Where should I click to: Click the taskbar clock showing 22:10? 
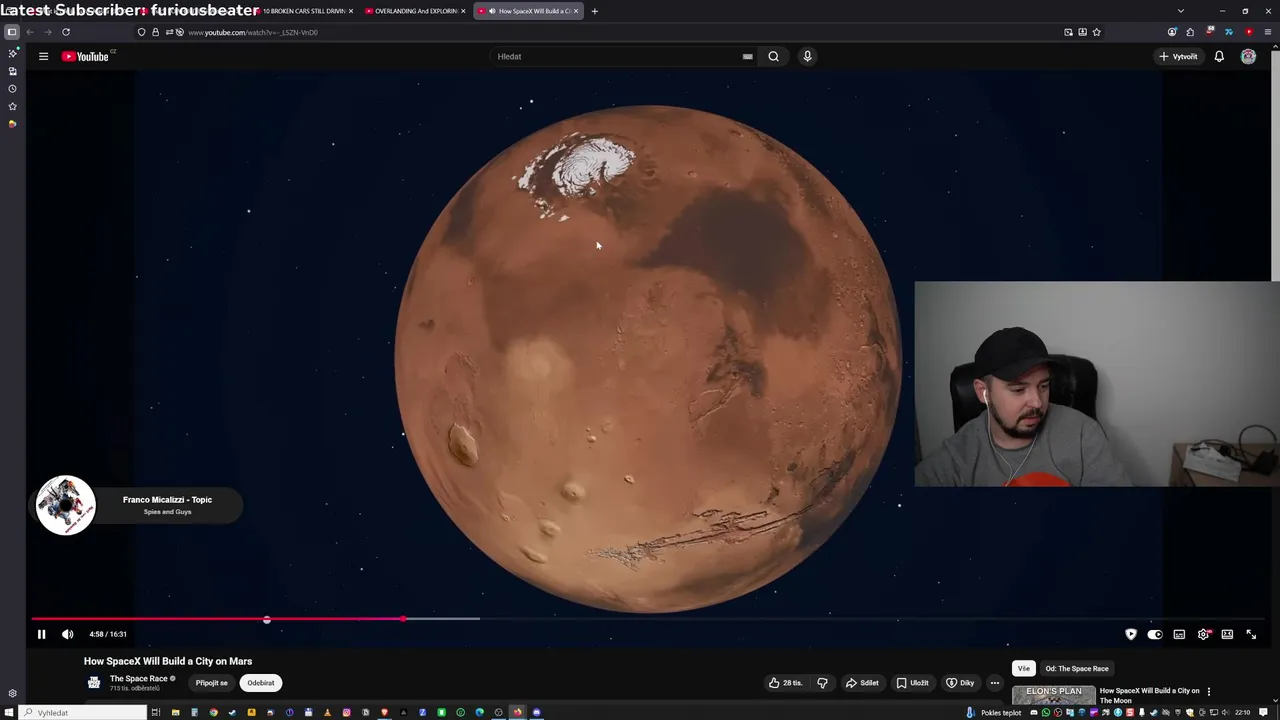click(1242, 713)
